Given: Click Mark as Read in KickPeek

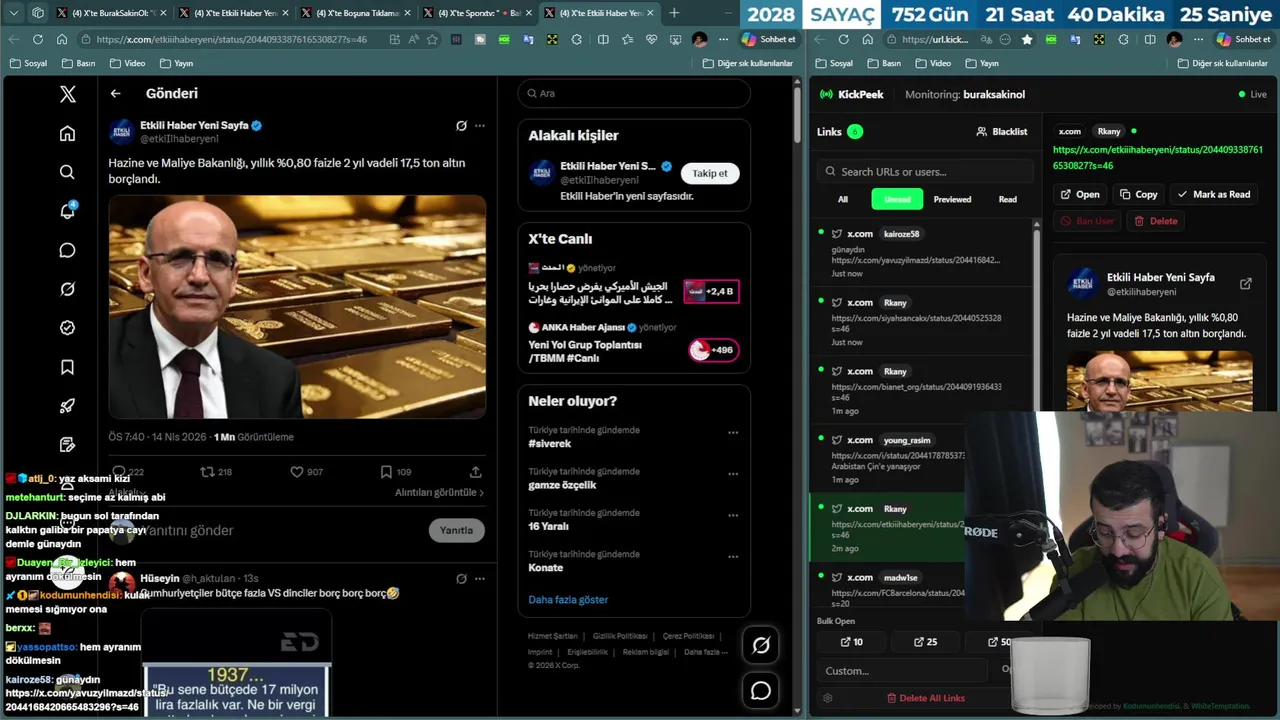Looking at the screenshot, I should (1214, 194).
